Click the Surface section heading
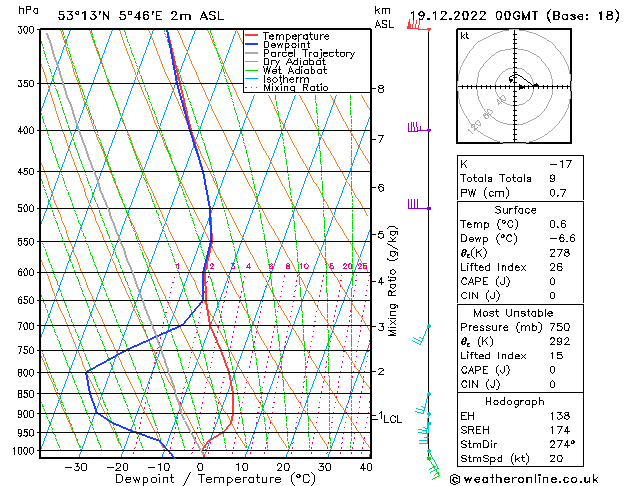This screenshot has width=629, height=486. [515, 210]
